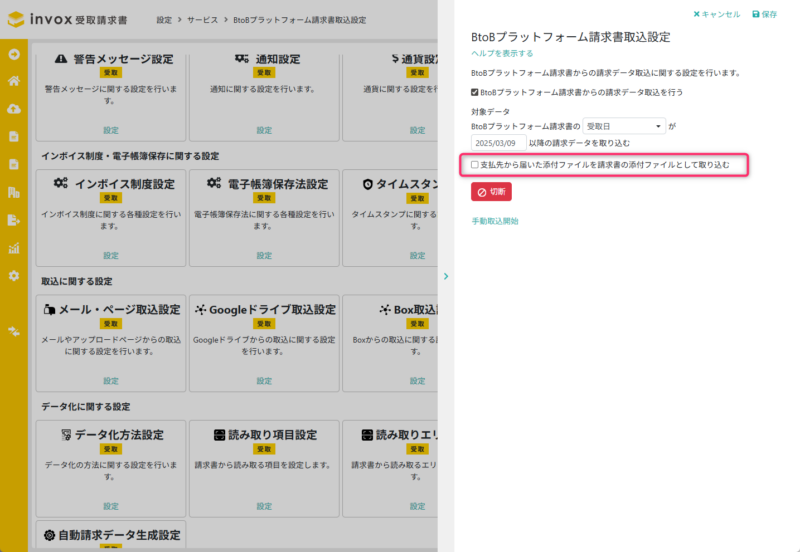Click the gears icon of 電子帳簿保存法設定
This screenshot has width=800, height=552.
click(214, 183)
